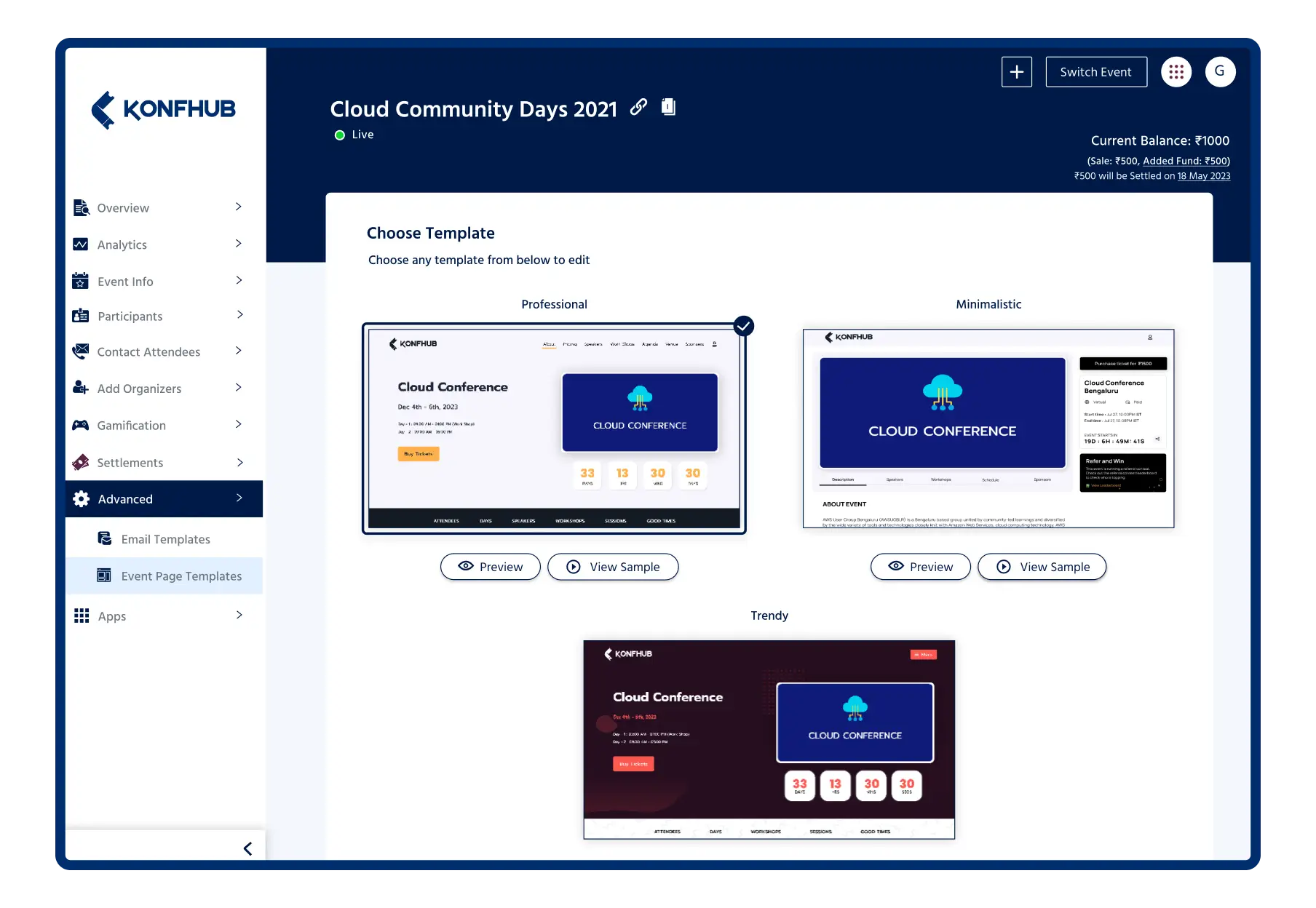
Task: Click the Advanced gear icon
Action: coord(82,498)
